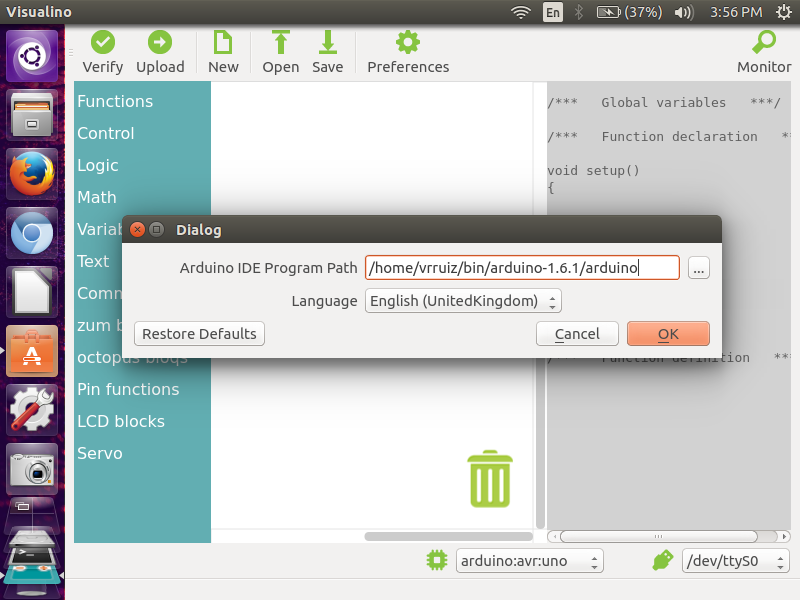The height and width of the screenshot is (600, 800).
Task: Open the arduino:avr:uno board dropdown
Action: pyautogui.click(x=530, y=561)
